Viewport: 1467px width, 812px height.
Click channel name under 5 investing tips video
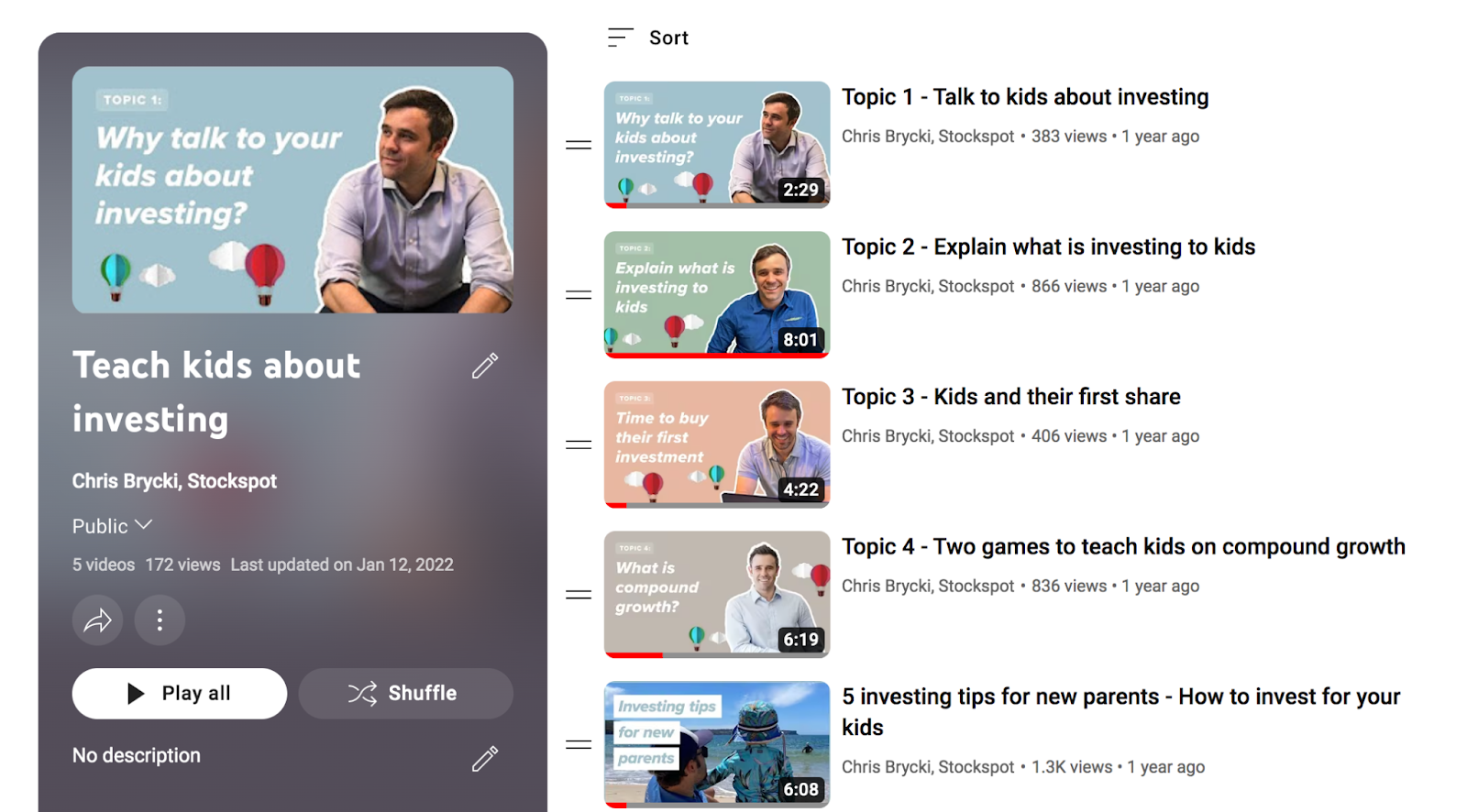(x=928, y=767)
